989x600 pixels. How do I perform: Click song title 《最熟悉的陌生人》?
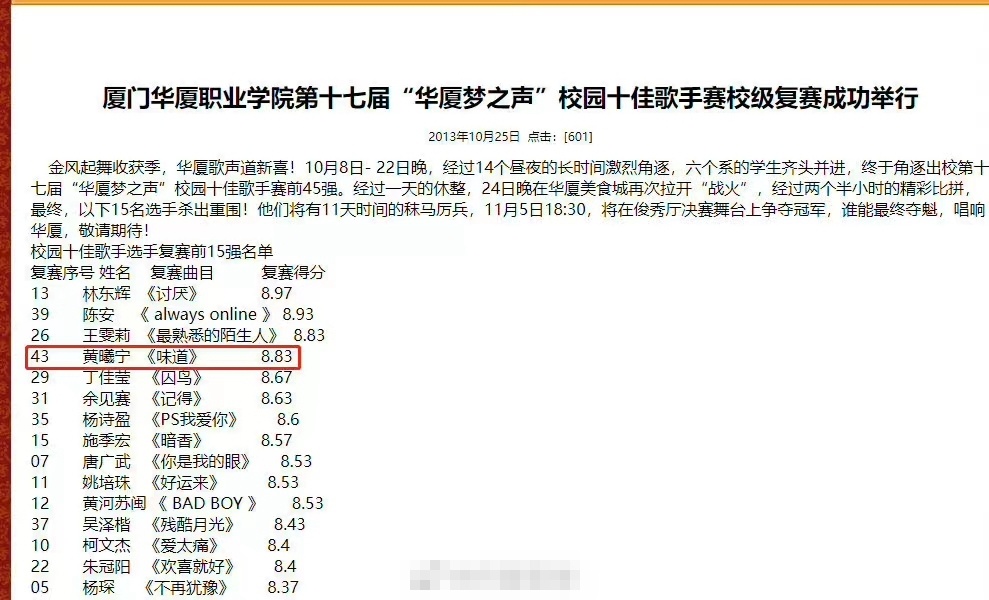tap(211, 335)
